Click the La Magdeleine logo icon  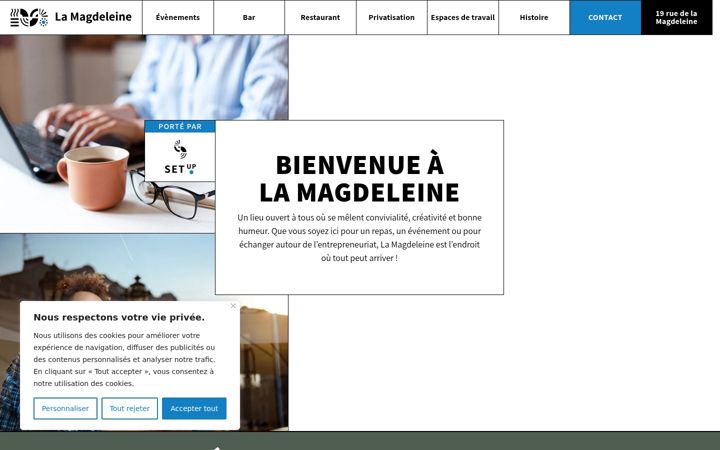click(x=29, y=17)
